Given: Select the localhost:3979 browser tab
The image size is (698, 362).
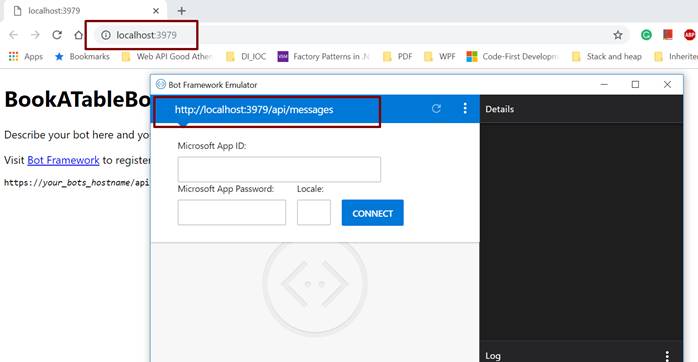Looking at the screenshot, I should tap(85, 11).
